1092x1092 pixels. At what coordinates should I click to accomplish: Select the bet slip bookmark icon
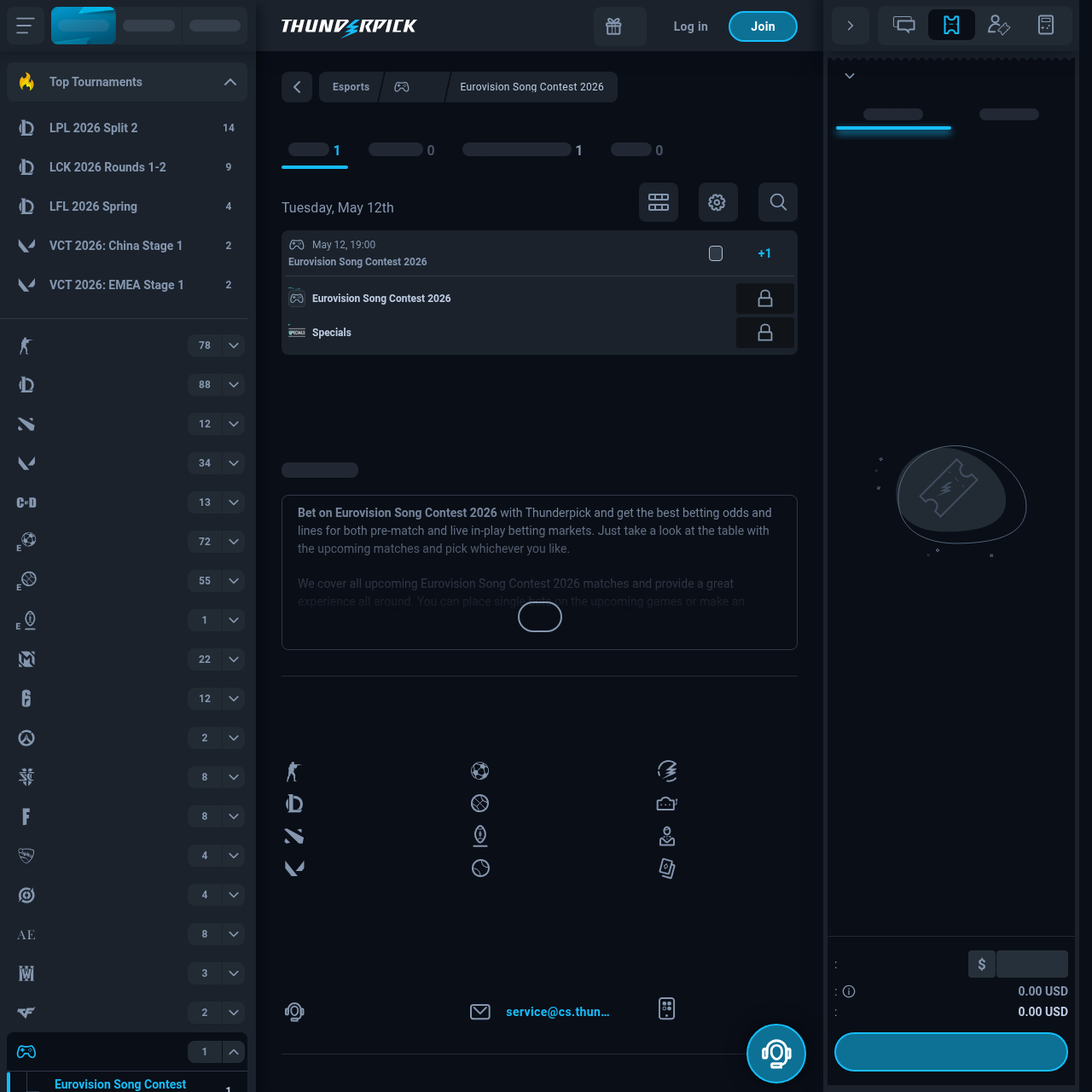coord(951,26)
